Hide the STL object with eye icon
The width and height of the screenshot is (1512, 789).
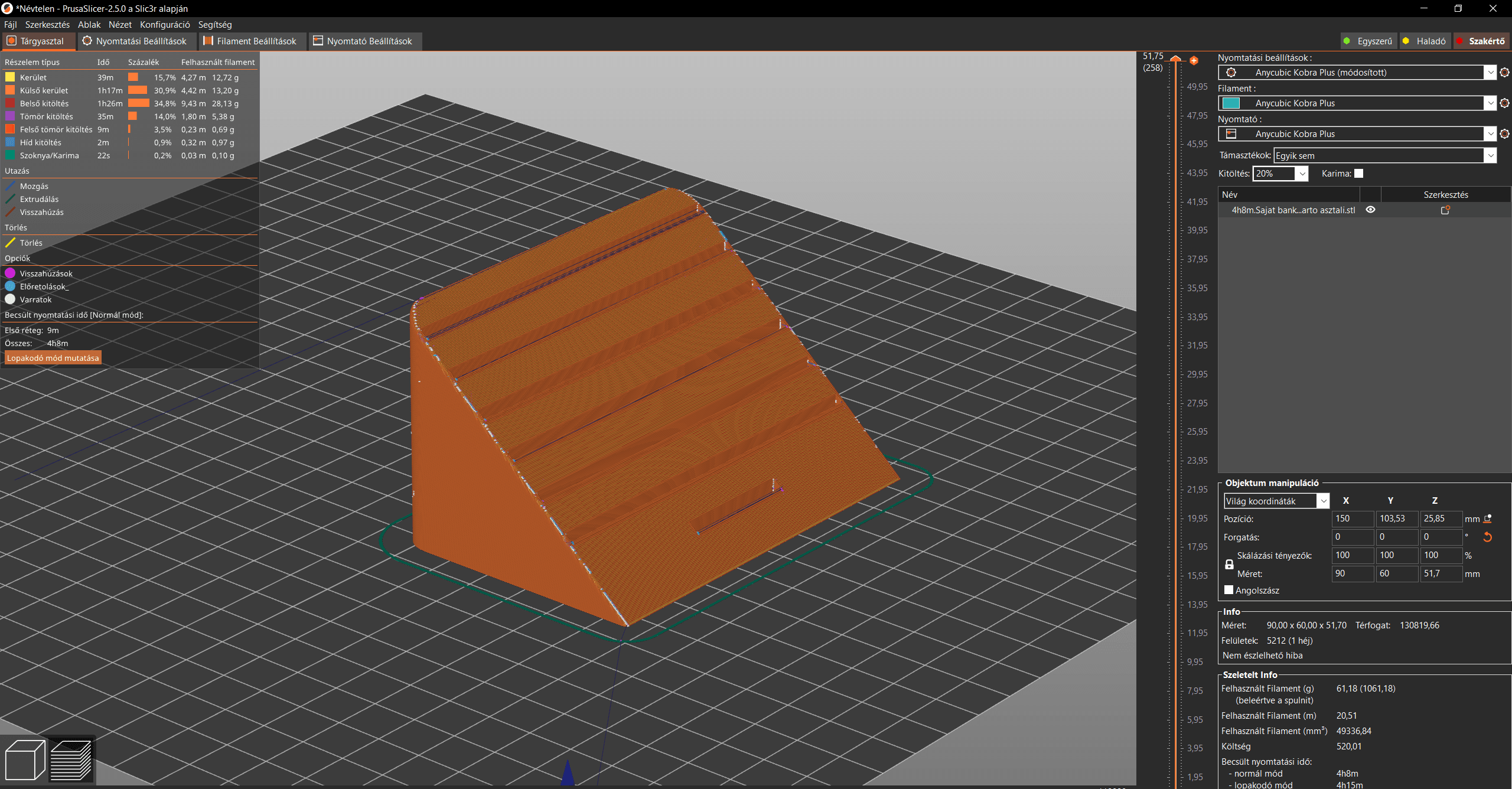[1370, 210]
